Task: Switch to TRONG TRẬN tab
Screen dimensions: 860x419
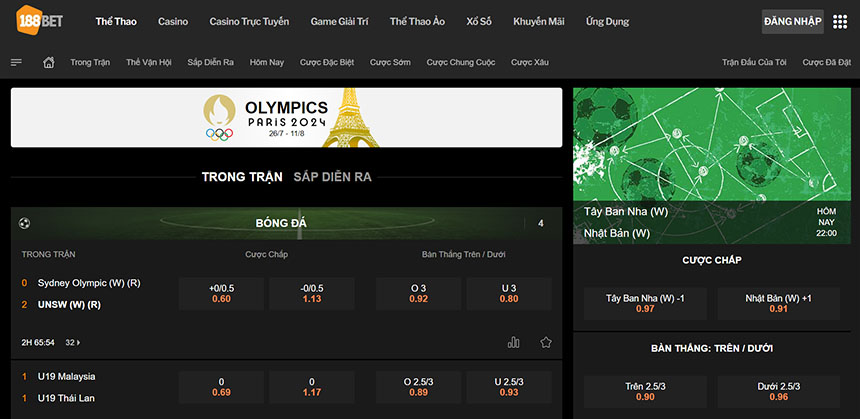Action: click(242, 177)
